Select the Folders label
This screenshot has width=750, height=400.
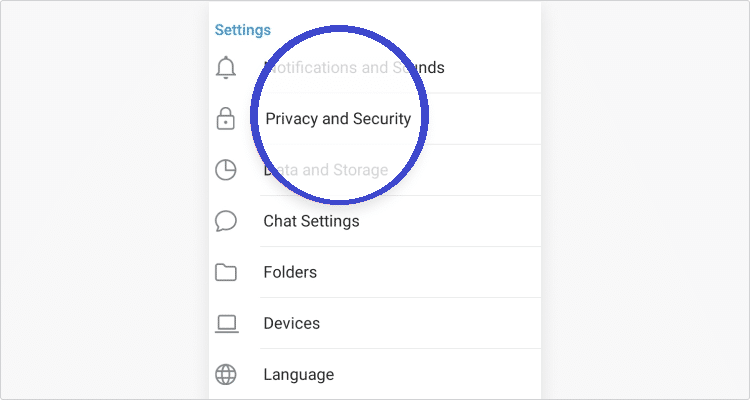pyautogui.click(x=290, y=272)
